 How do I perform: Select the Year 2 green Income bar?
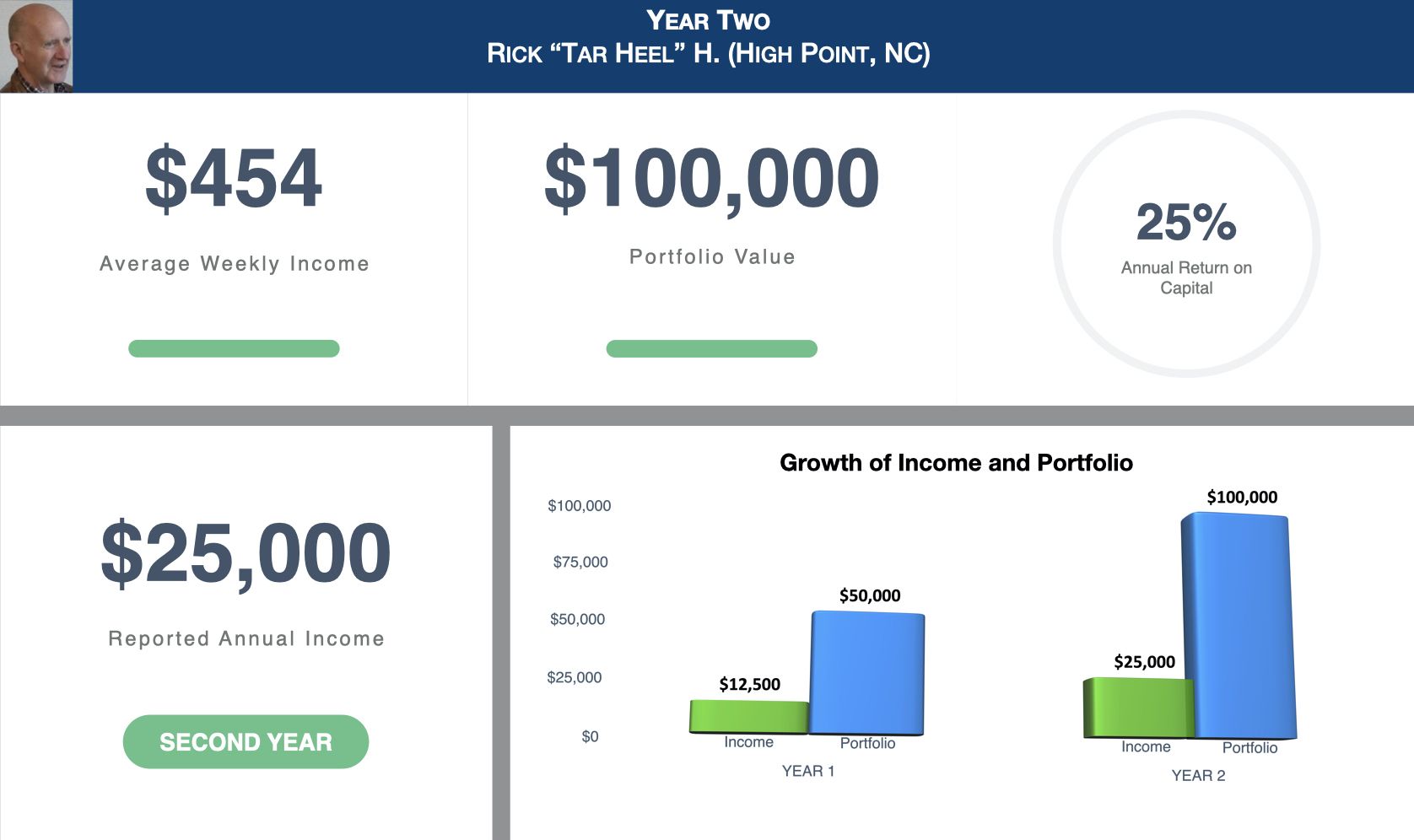pyautogui.click(x=1137, y=707)
